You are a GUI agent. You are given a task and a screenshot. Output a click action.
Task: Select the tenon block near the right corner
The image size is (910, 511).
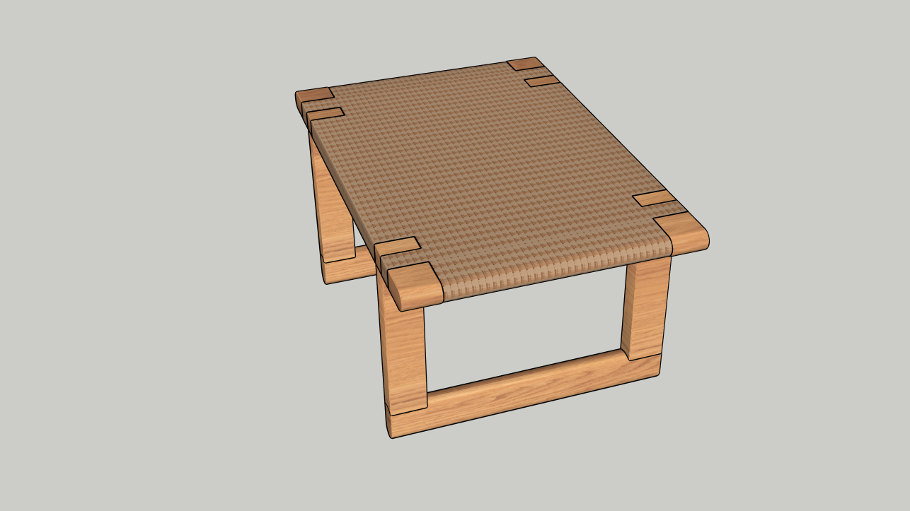tap(654, 198)
